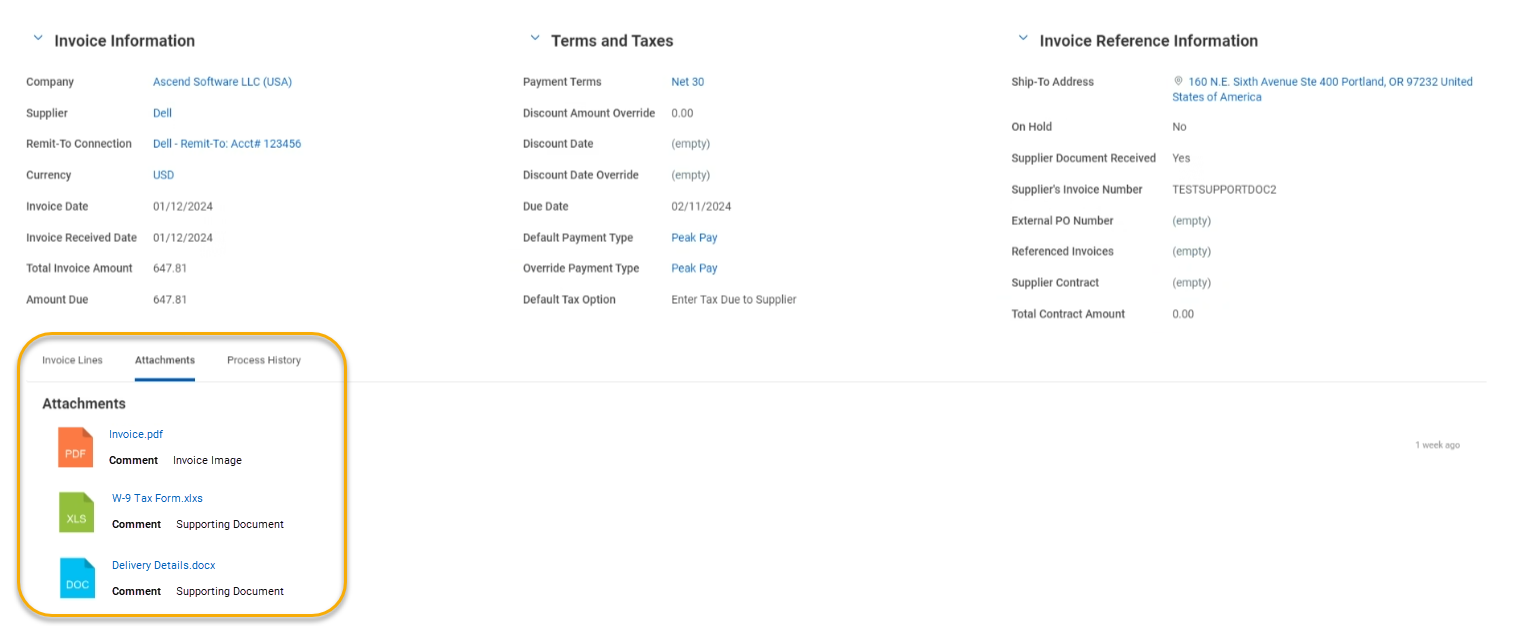Select 'Enter Tax Due to Supplier' text
1513x626 pixels.
point(734,299)
